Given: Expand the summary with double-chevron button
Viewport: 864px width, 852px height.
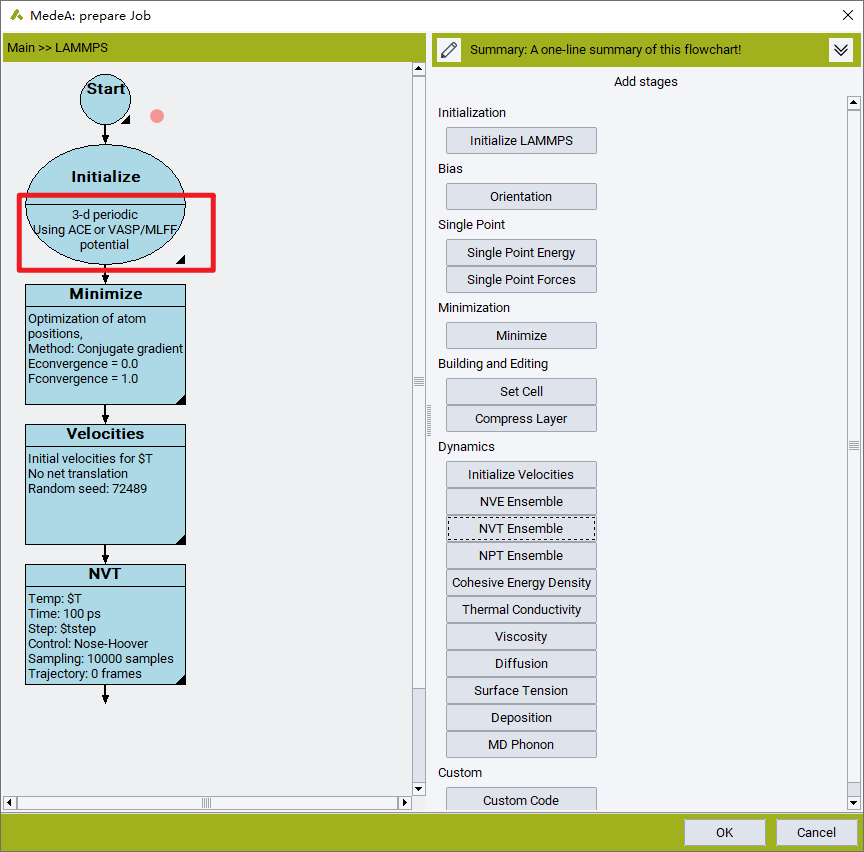Looking at the screenshot, I should pos(840,50).
